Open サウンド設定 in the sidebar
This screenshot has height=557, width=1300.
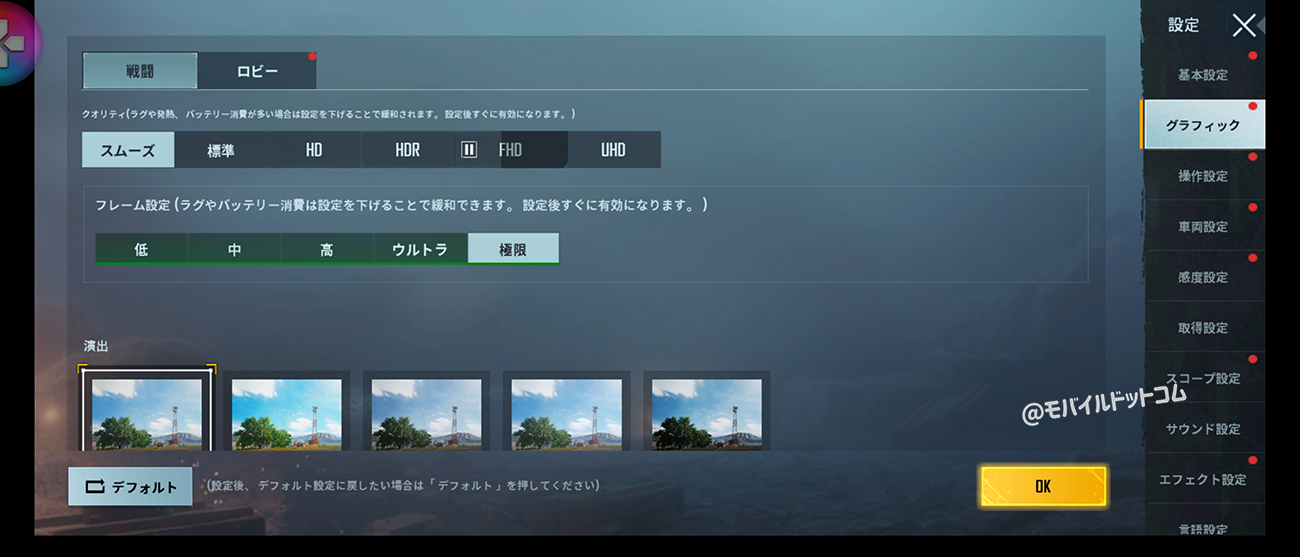point(1202,429)
